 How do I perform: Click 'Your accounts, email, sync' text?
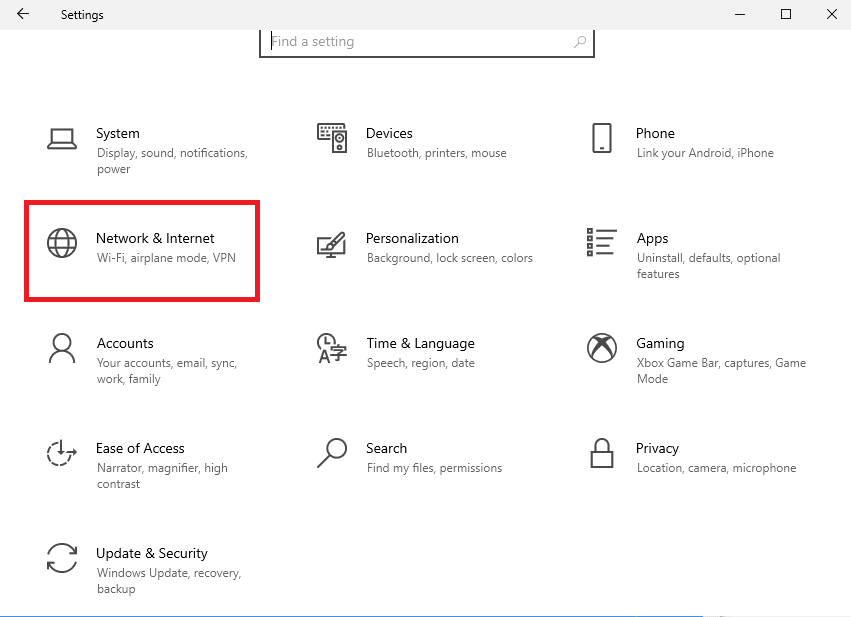tap(167, 363)
